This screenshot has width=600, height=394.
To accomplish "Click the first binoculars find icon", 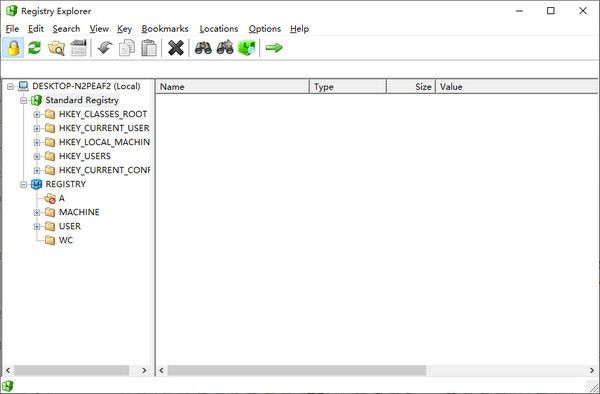I will [x=203, y=48].
